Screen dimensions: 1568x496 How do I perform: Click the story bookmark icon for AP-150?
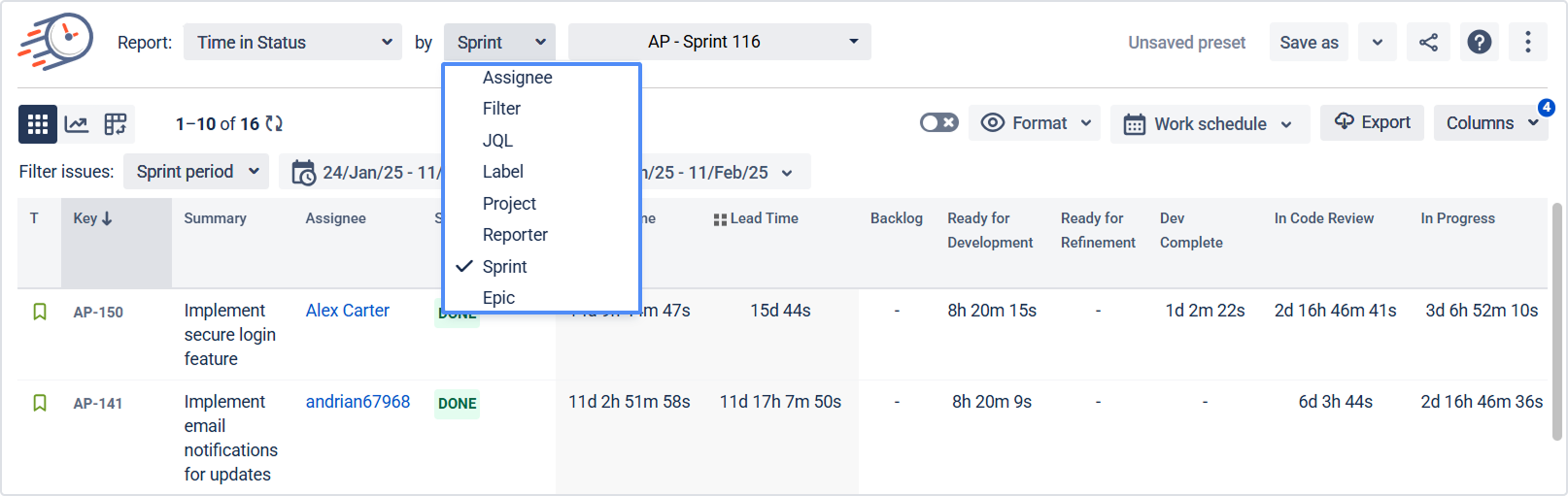40,312
